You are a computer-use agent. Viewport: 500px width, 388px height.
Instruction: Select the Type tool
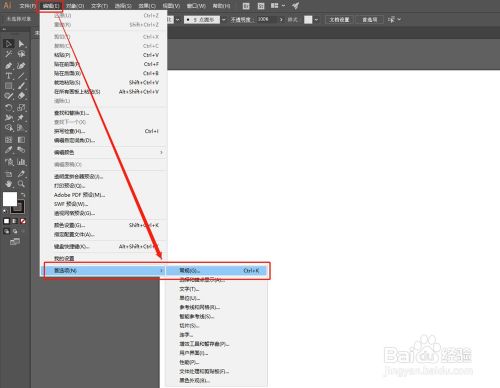[x=9, y=76]
